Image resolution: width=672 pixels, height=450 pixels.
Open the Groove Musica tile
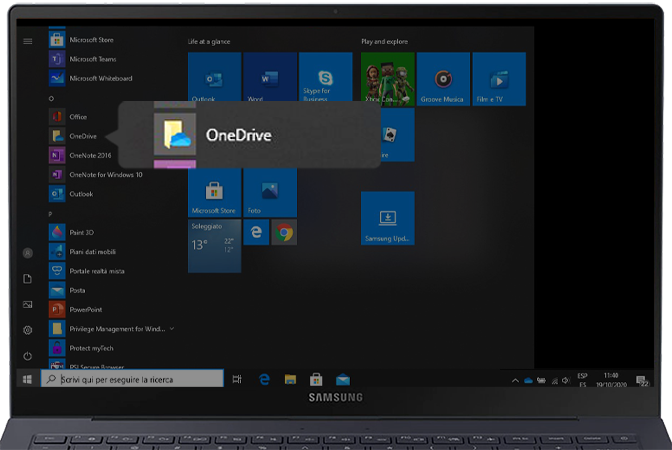443,79
